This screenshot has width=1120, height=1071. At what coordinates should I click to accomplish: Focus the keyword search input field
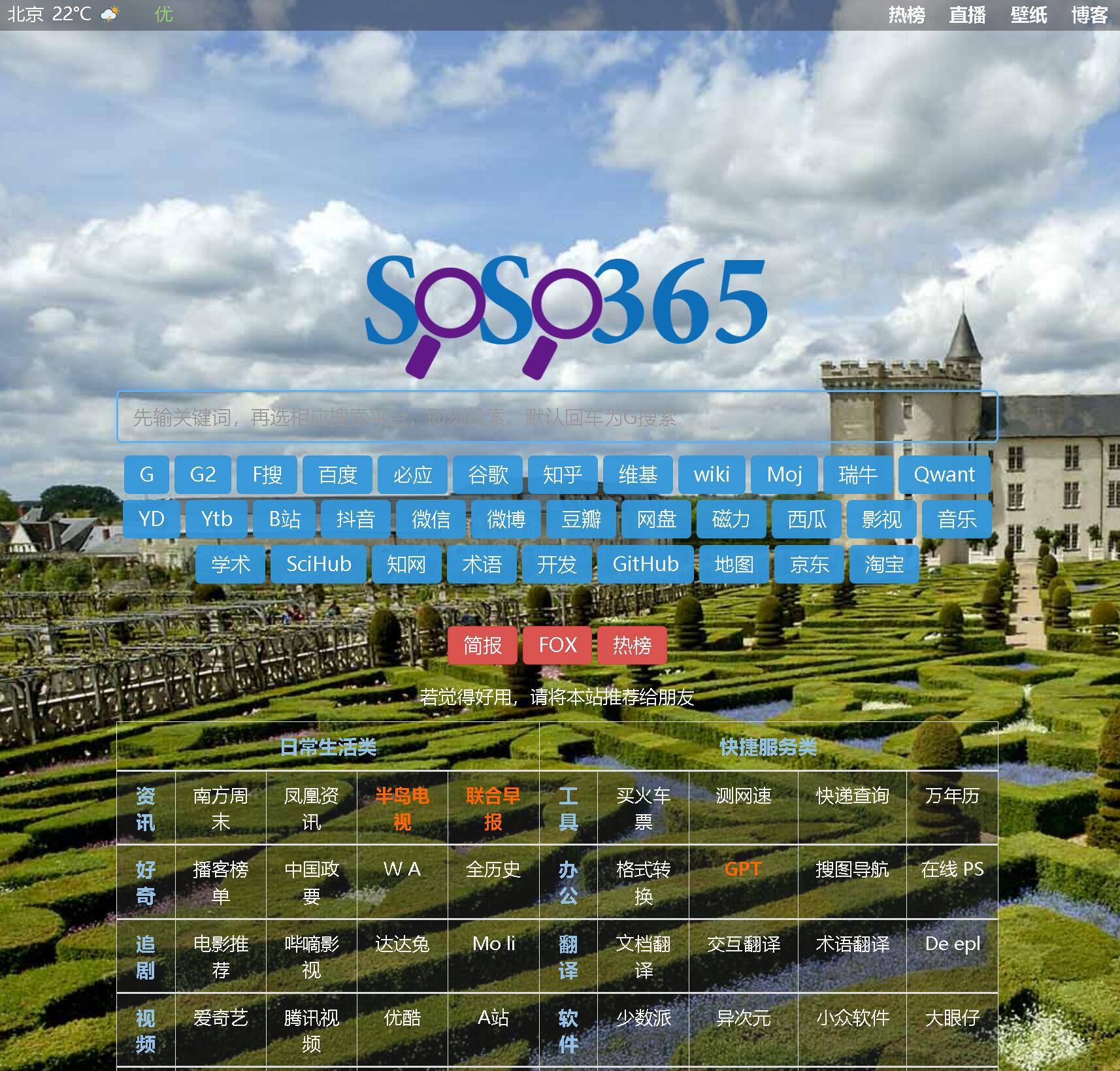pos(557,417)
